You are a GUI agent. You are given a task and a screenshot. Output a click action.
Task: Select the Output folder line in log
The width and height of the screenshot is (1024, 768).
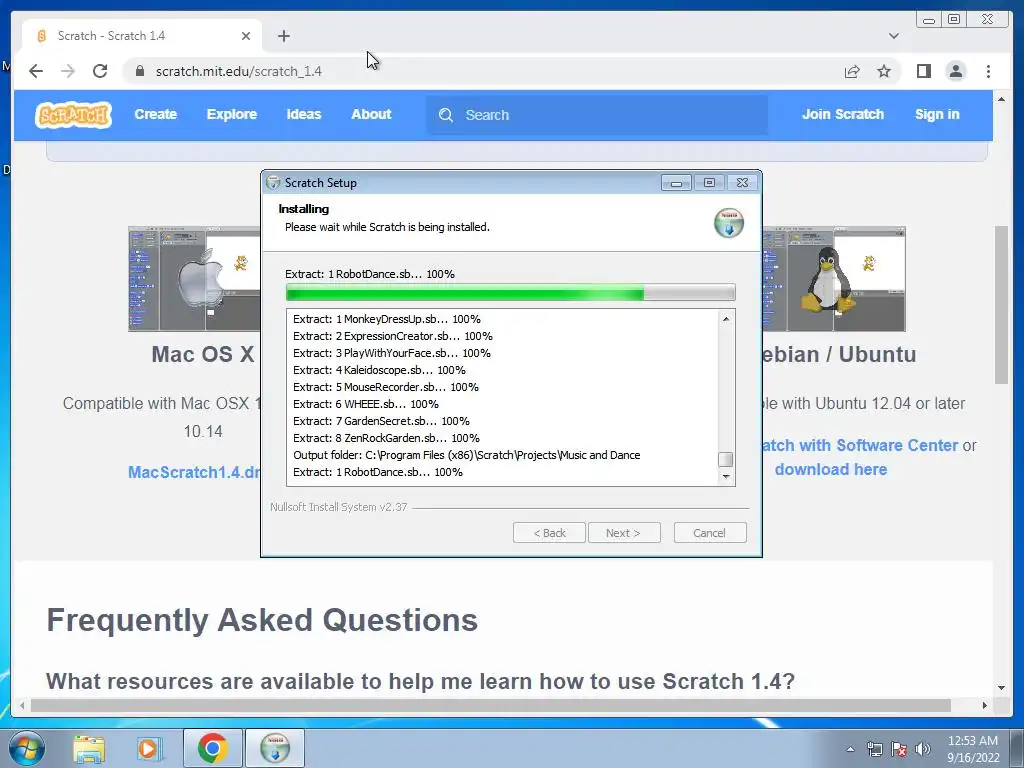tap(466, 455)
